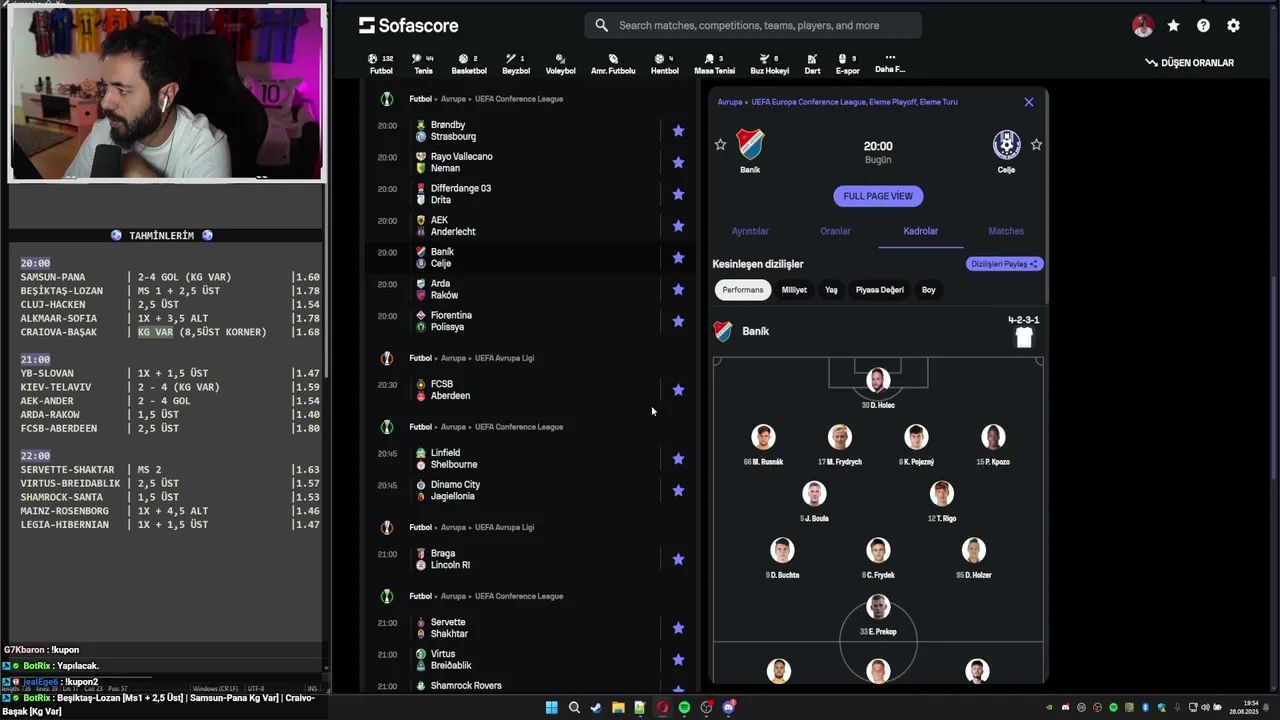Open the Dart sport category

pos(812,64)
